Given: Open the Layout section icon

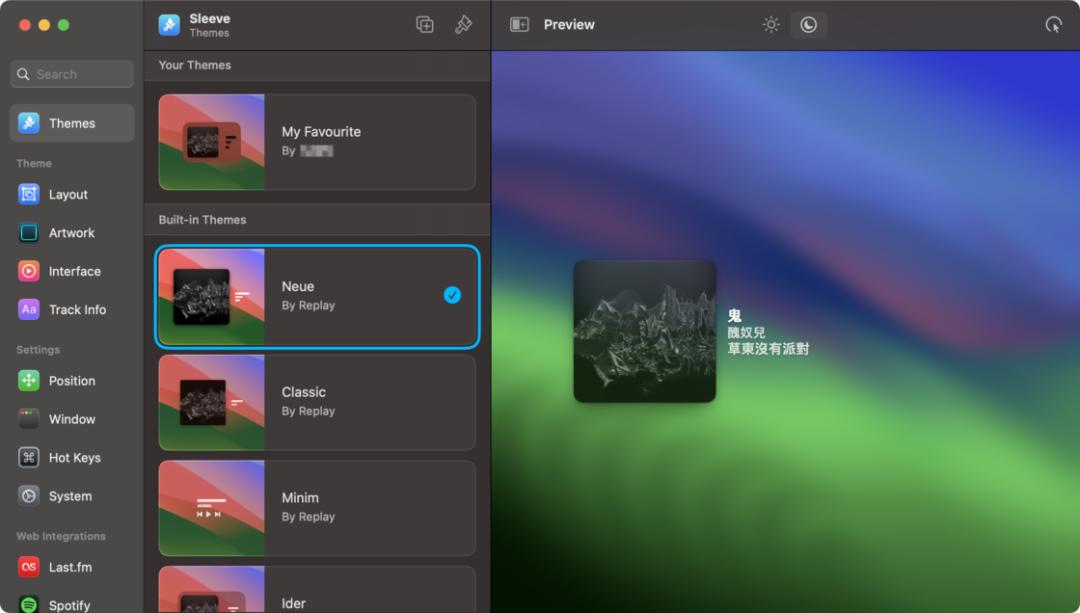Looking at the screenshot, I should pyautogui.click(x=29, y=194).
